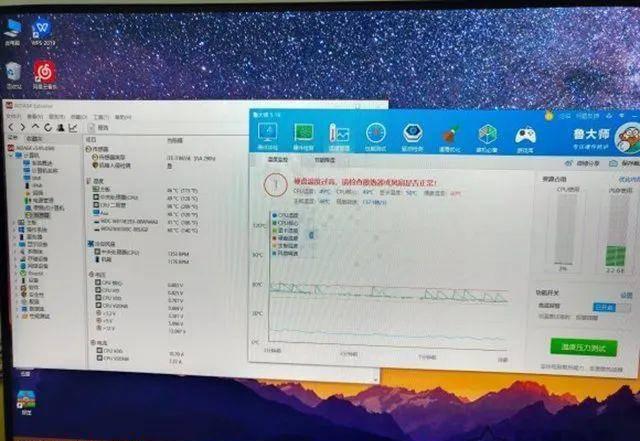Image resolution: width=640 pixels, height=441 pixels.
Task: Expand the 主板 tree node in AIDA64
Action: click(14, 223)
